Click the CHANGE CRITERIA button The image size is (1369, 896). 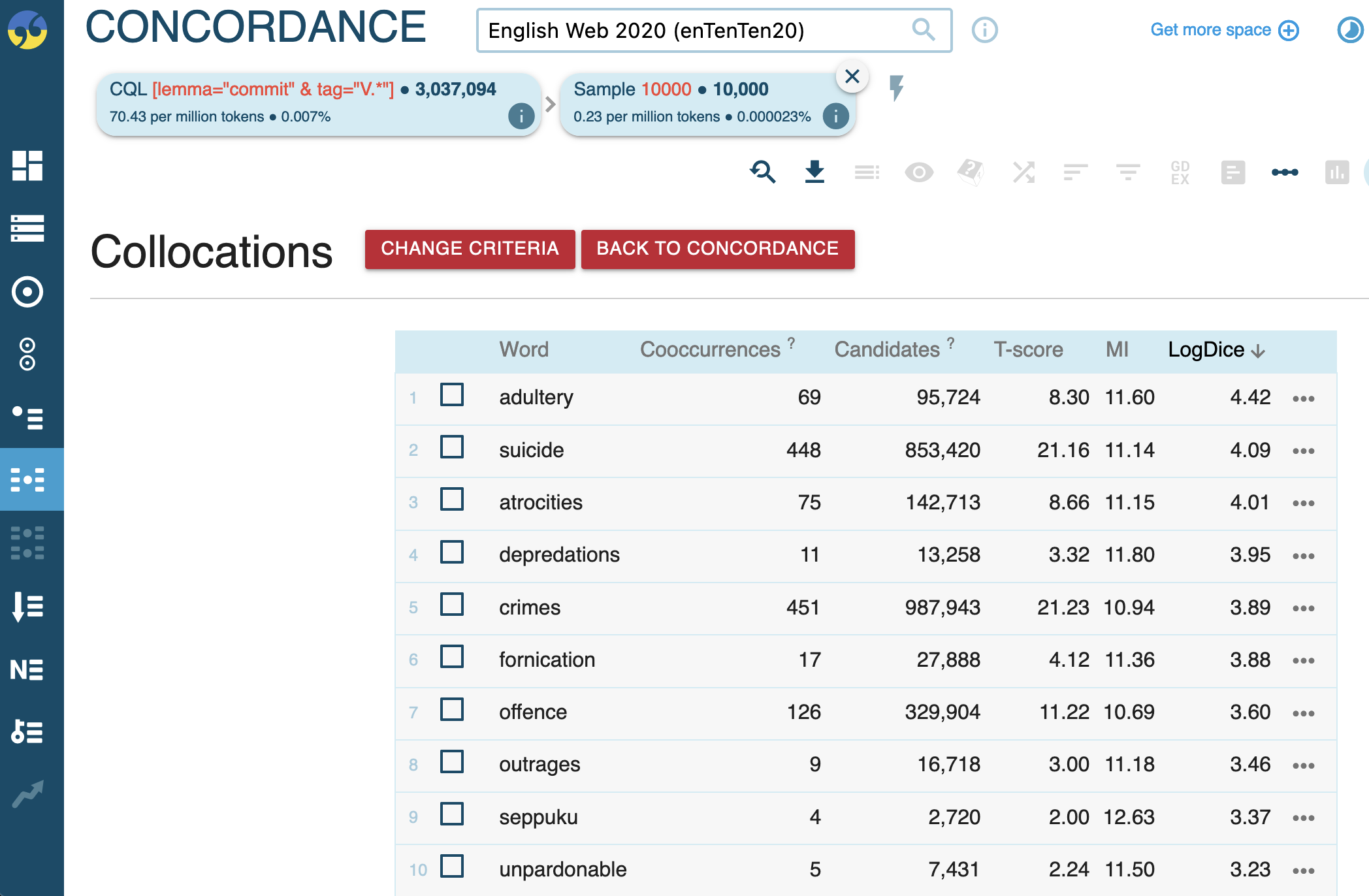tap(470, 249)
